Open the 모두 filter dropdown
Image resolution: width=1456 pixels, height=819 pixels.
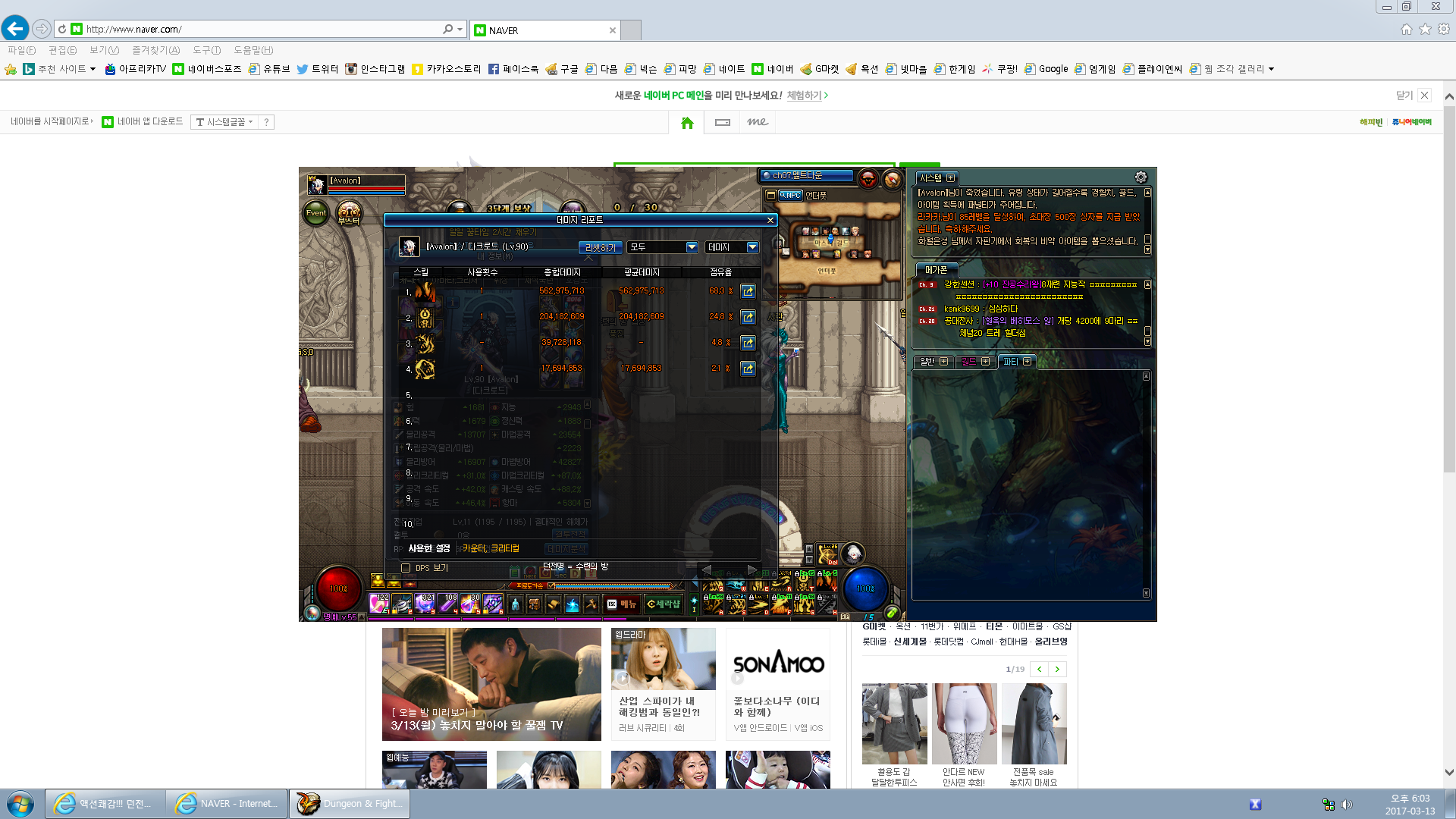click(x=691, y=247)
